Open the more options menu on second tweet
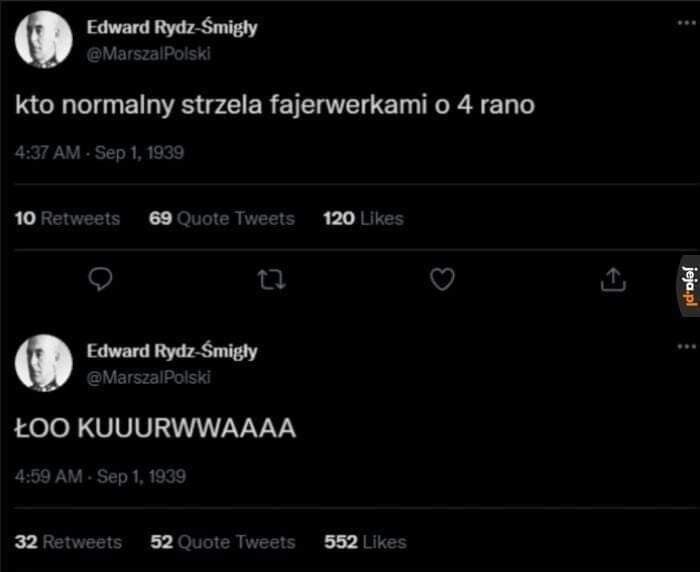This screenshot has width=700, height=572. (x=685, y=347)
